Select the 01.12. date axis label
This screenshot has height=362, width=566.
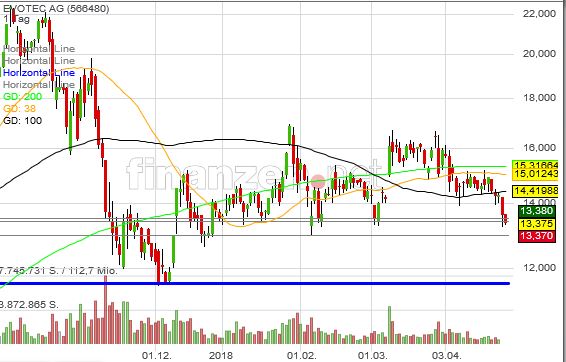[157, 356]
